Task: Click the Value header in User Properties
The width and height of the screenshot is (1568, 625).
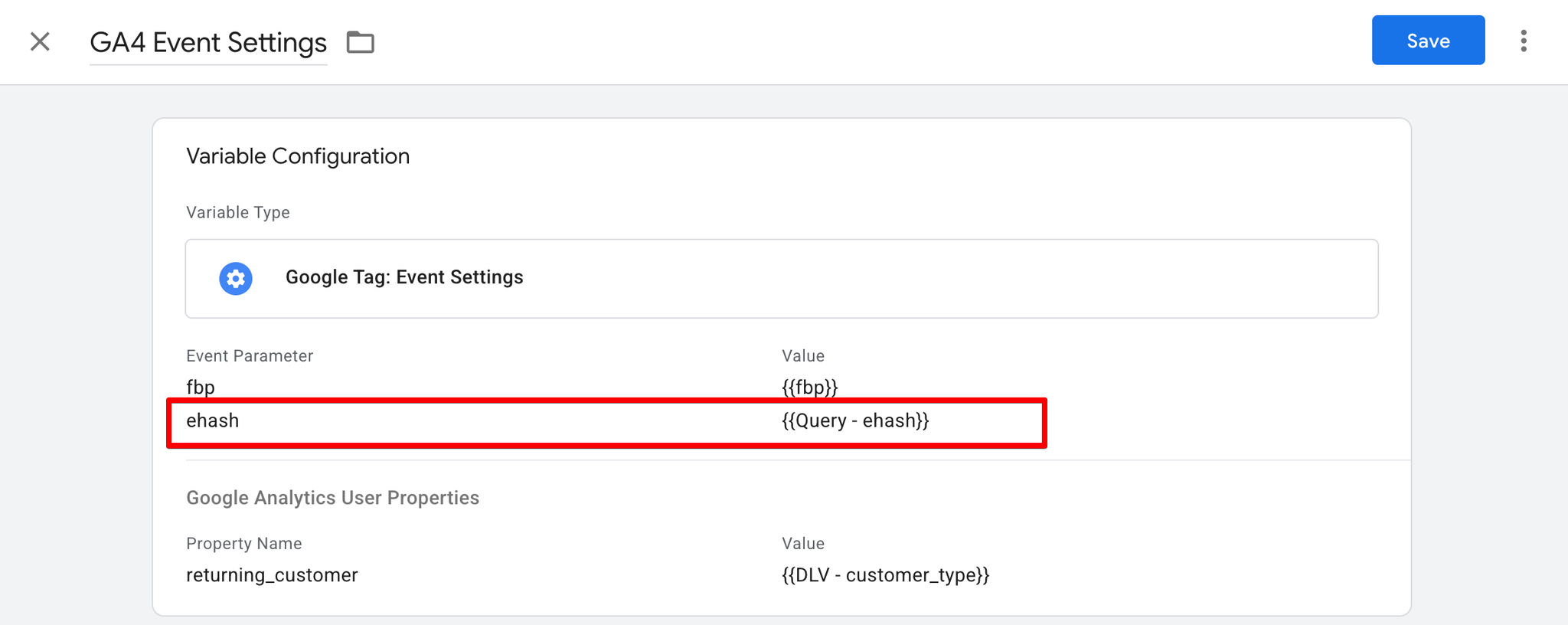Action: tap(802, 544)
